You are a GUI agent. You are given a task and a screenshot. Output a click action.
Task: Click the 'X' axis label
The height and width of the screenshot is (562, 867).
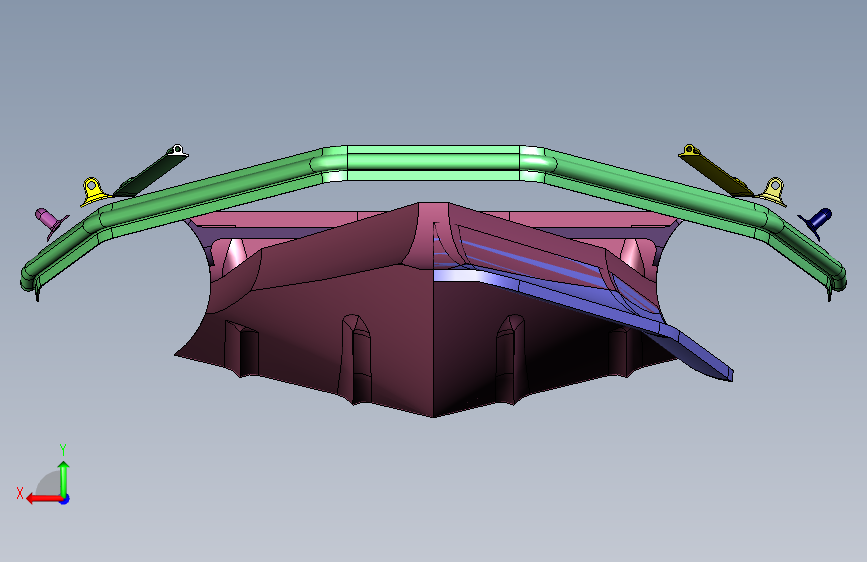pos(20,493)
